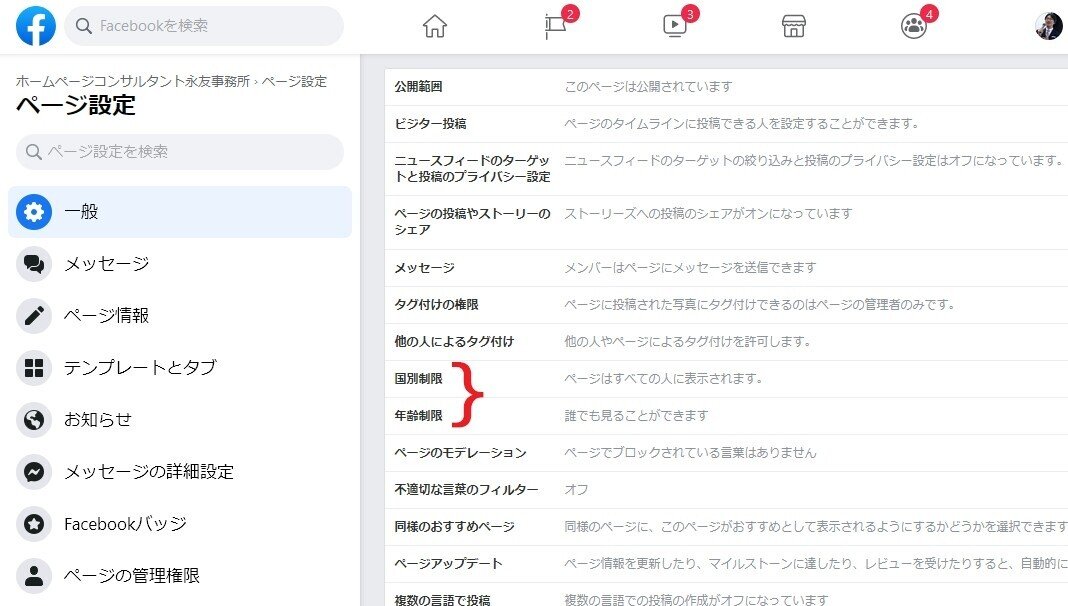Click the Facebook logo

[35, 25]
